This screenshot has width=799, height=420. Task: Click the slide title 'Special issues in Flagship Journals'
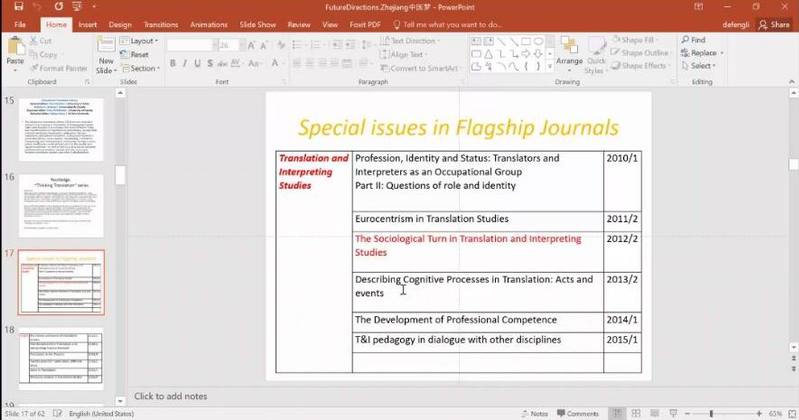click(458, 127)
